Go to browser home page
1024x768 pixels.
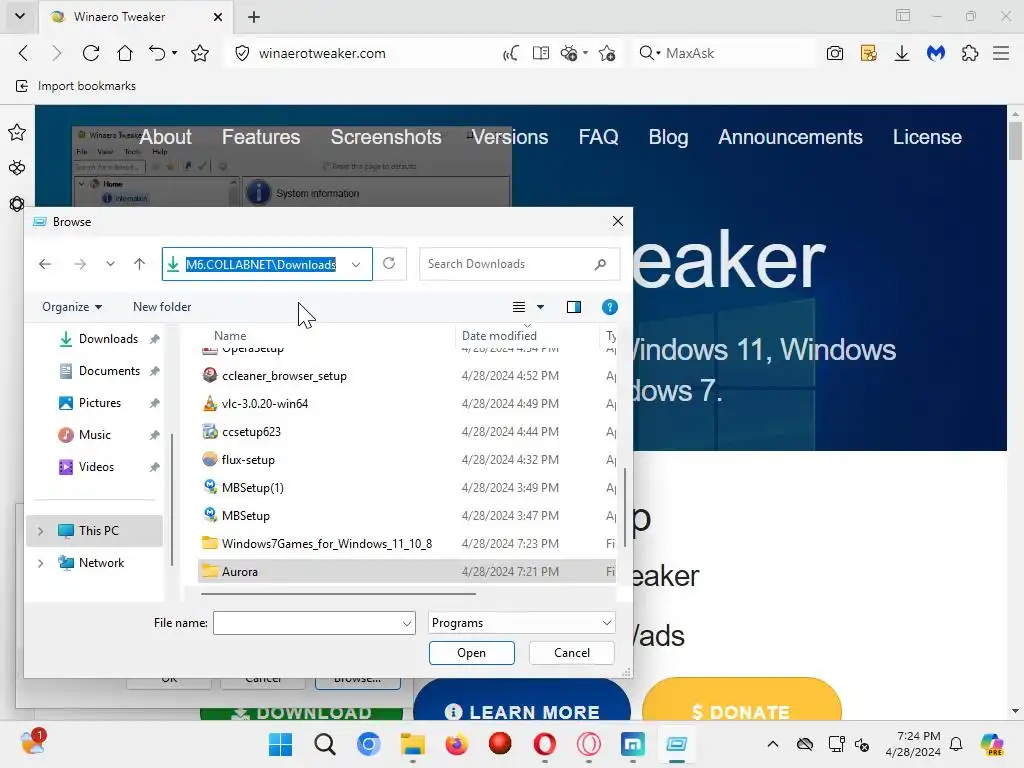(124, 53)
